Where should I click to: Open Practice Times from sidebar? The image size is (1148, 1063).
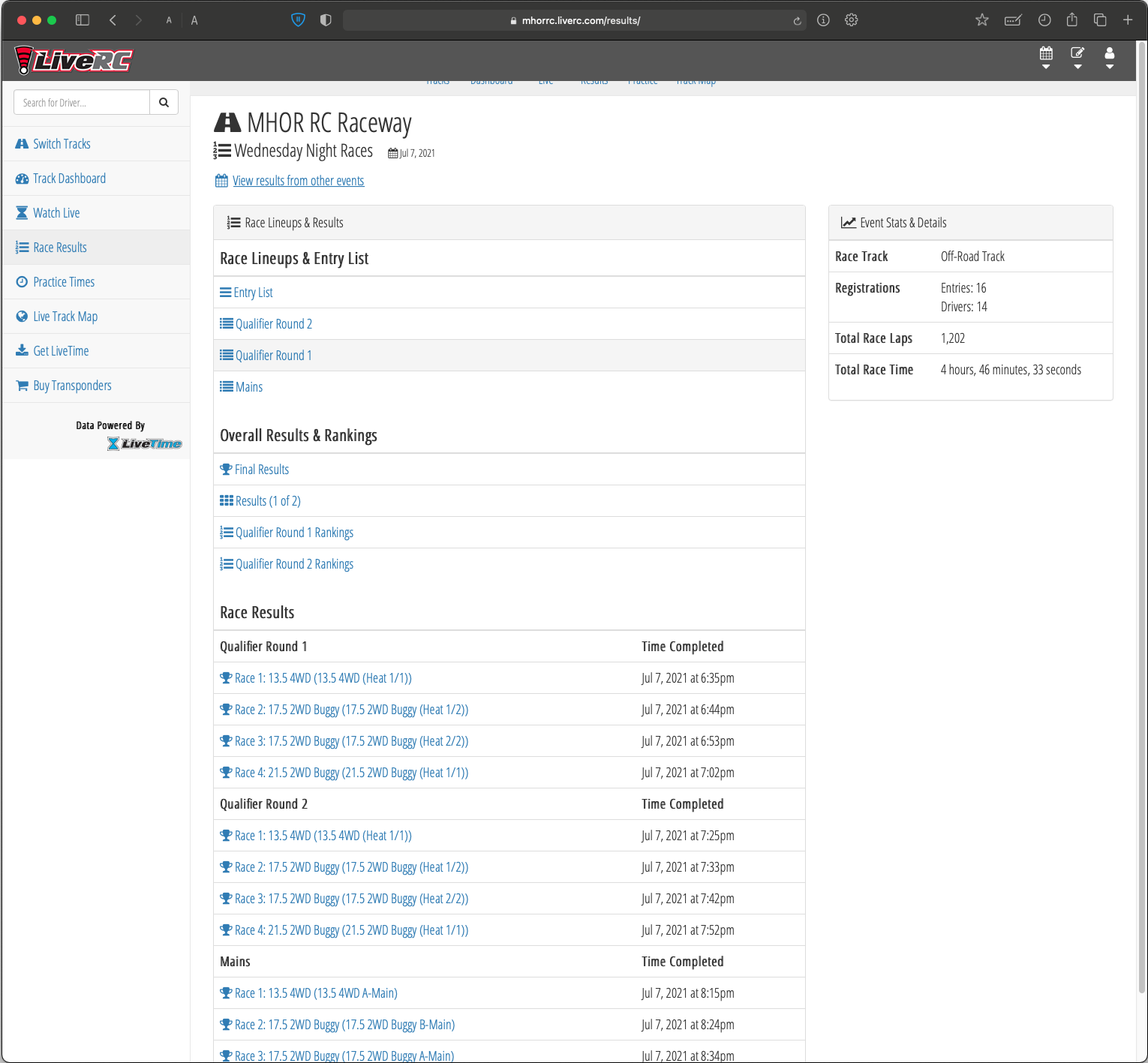coord(64,282)
